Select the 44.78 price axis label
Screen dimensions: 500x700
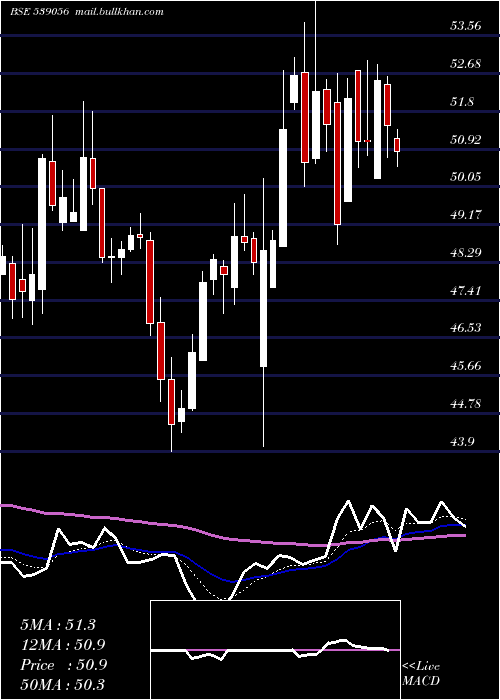[465, 404]
